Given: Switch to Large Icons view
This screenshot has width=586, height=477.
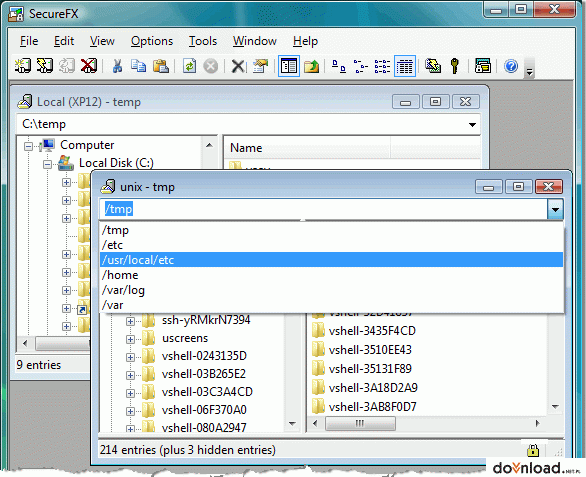Looking at the screenshot, I should [339, 66].
